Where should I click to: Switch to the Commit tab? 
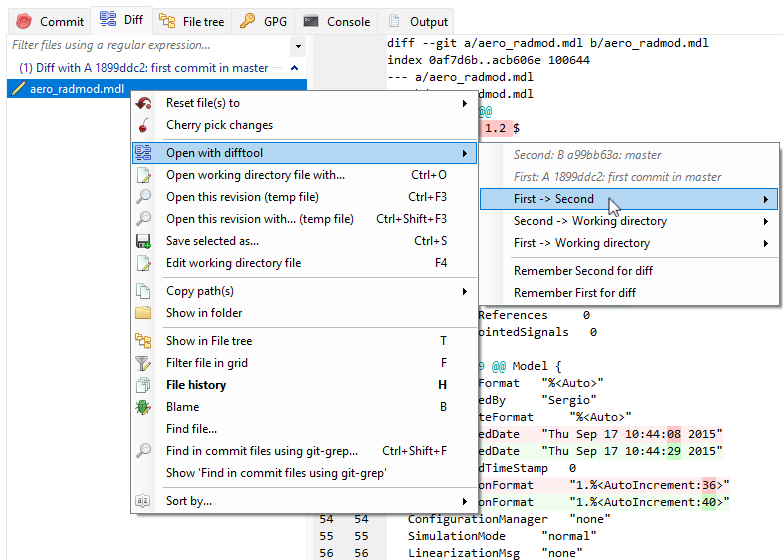[x=50, y=21]
